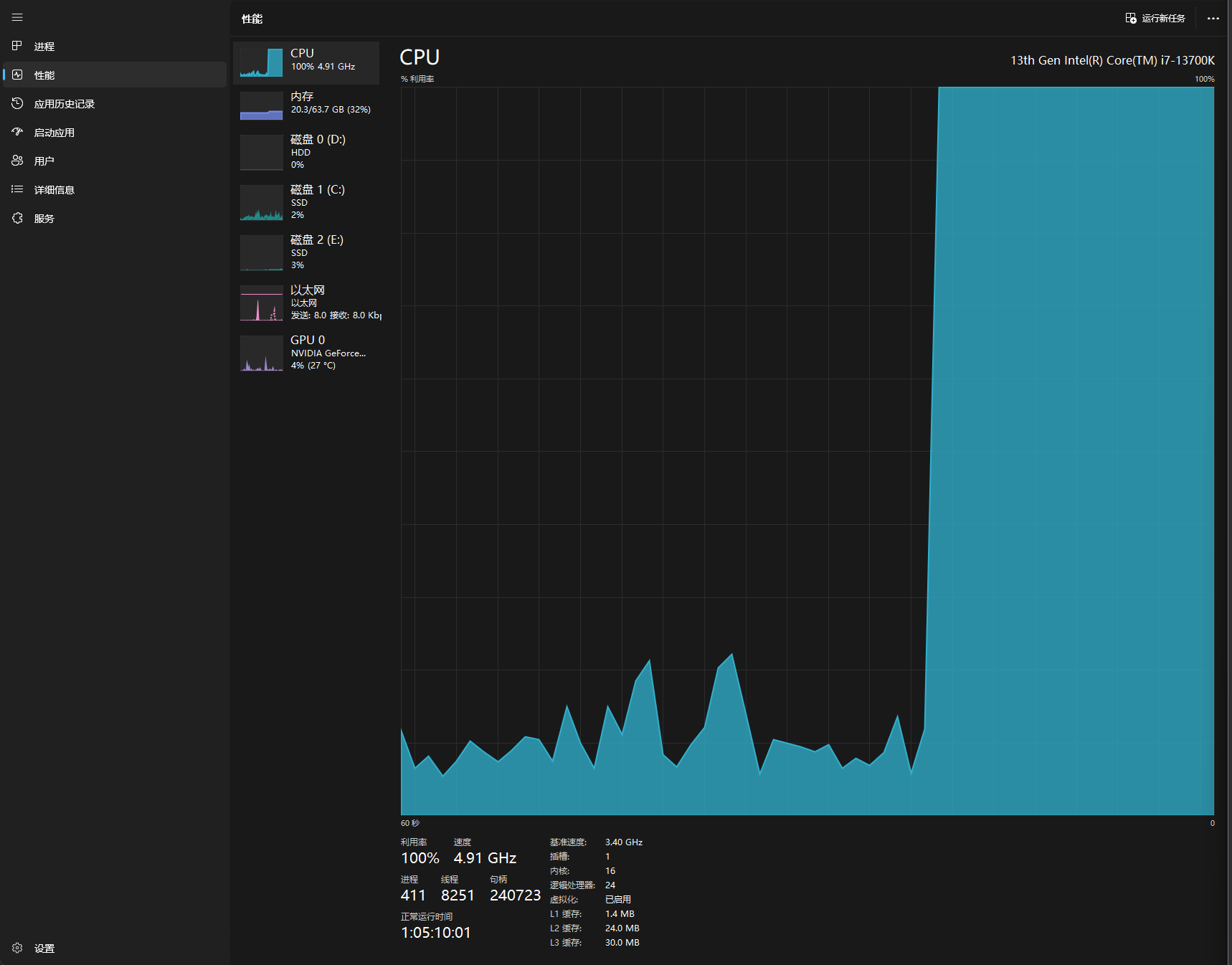1232x965 pixels.
Task: Select 磁盘 0 (D:) graph thumbnail
Action: pos(261,152)
